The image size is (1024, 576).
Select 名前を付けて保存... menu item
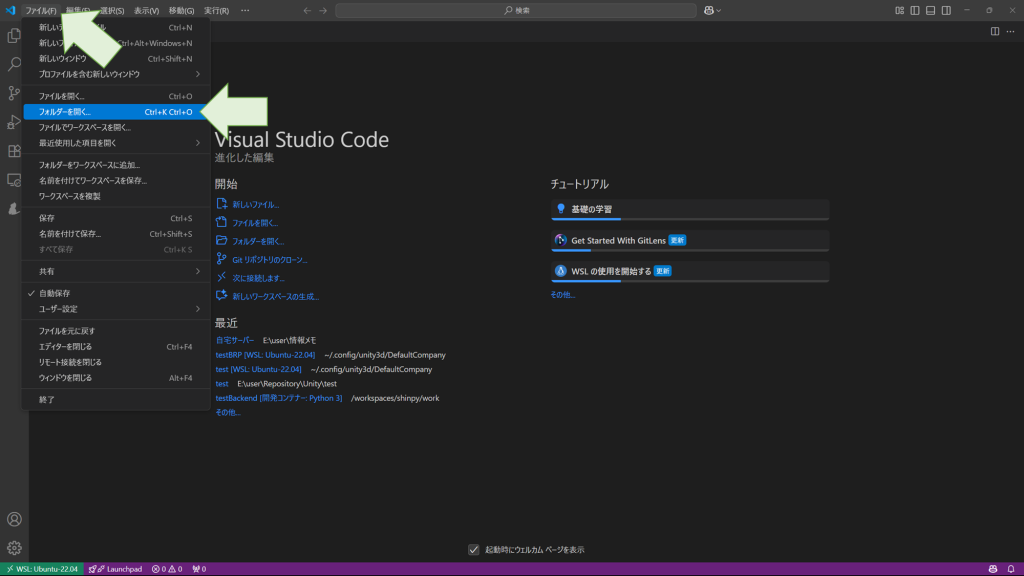116,234
